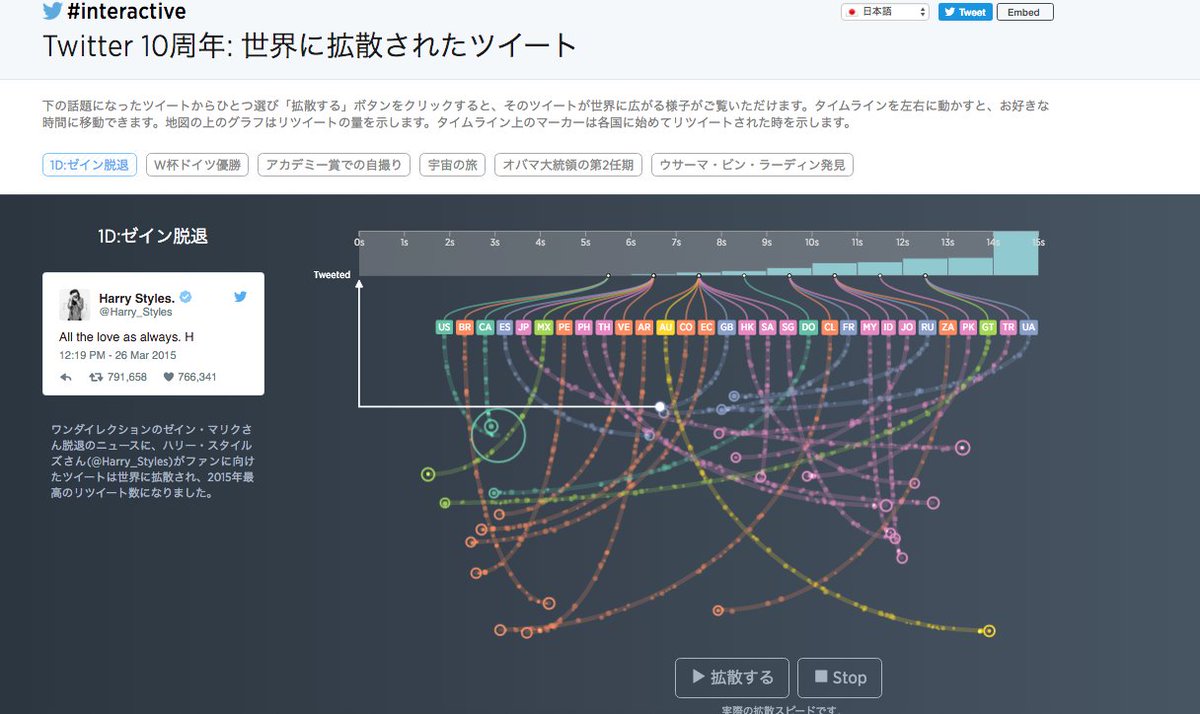Click the ES country marker

(x=504, y=327)
